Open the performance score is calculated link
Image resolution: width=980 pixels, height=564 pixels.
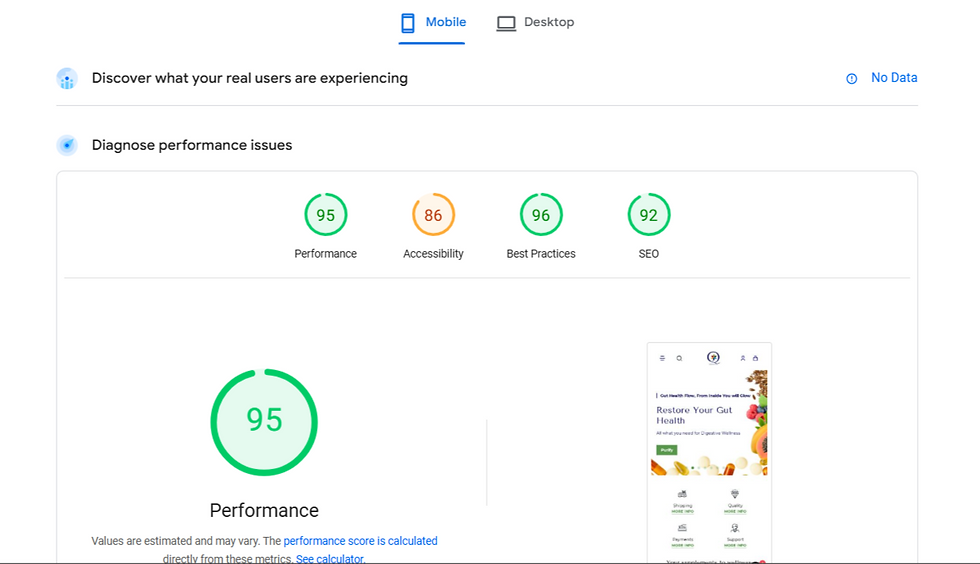point(361,541)
